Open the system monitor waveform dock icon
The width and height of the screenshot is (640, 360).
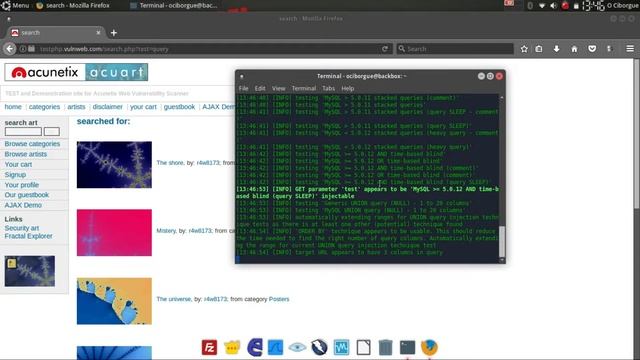(341, 347)
